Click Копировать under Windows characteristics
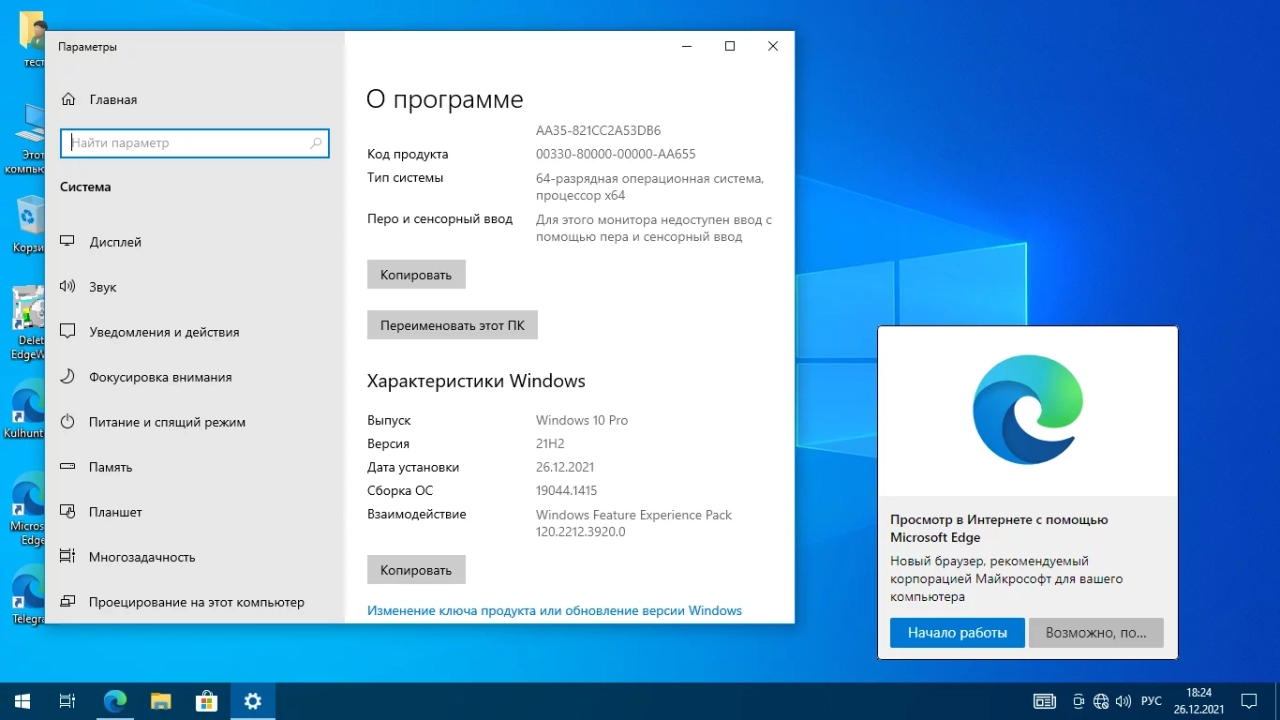This screenshot has width=1280, height=720. point(416,570)
